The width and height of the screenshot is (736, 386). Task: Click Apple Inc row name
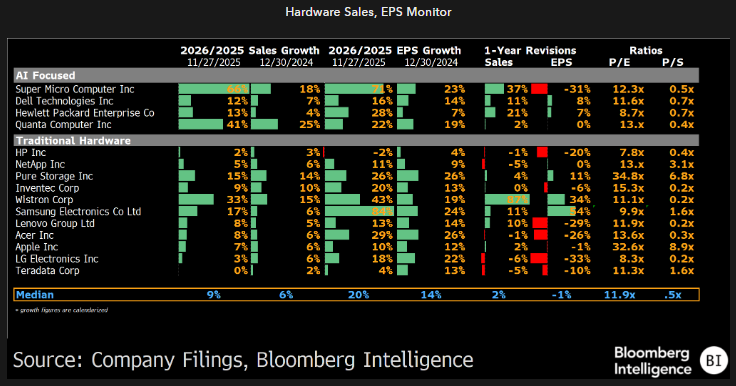37,247
